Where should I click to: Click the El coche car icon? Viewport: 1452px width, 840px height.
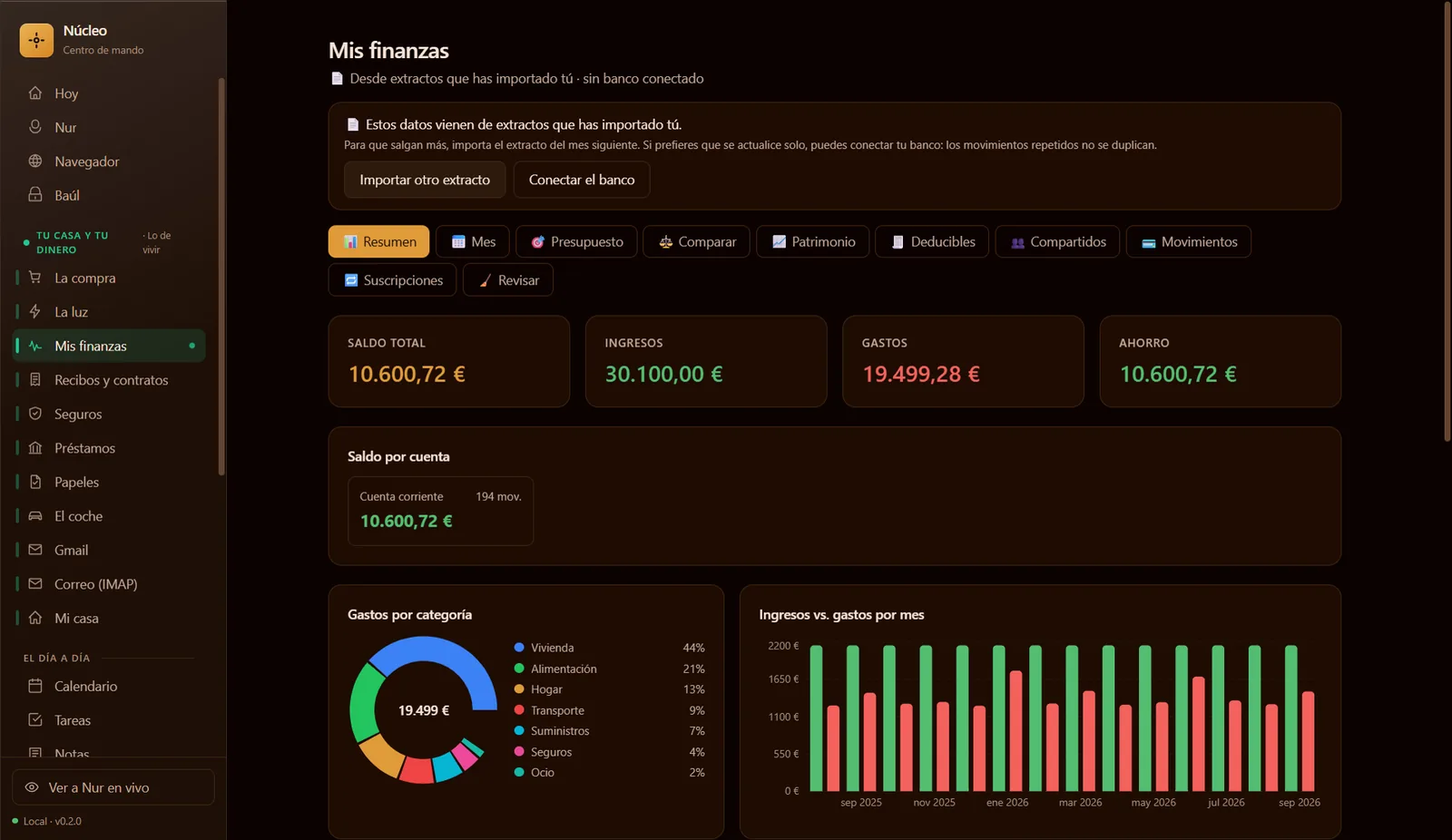35,516
